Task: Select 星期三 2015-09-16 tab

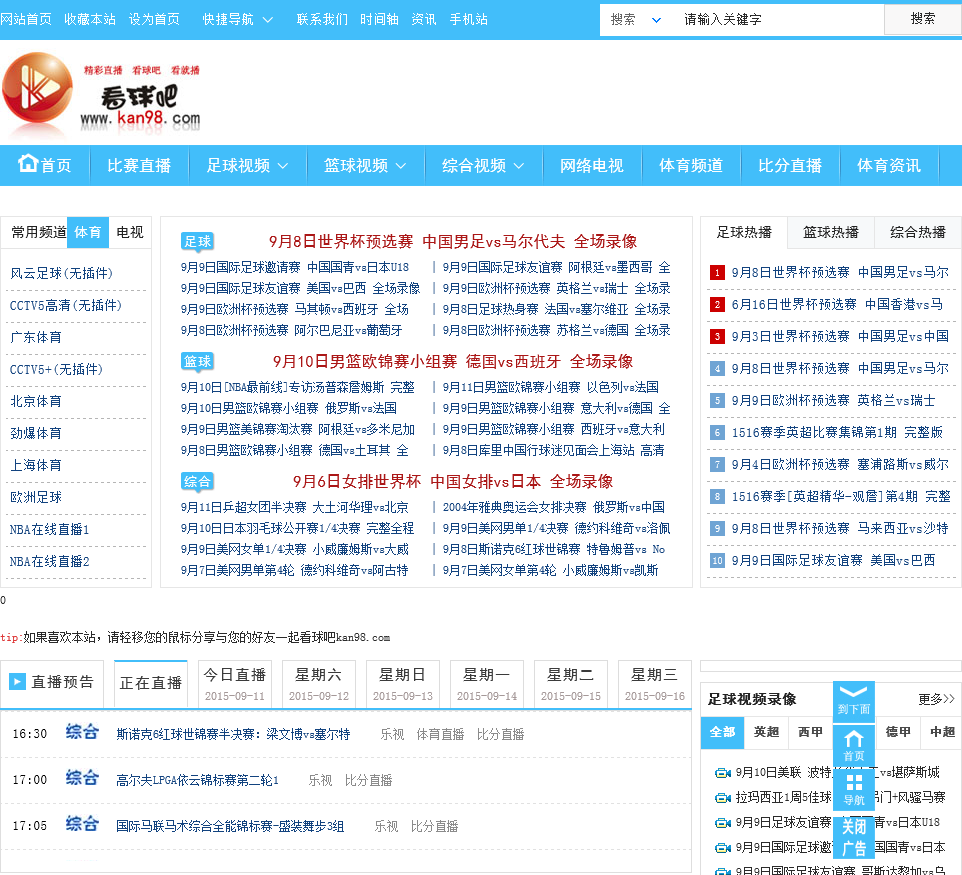Action: (x=655, y=684)
